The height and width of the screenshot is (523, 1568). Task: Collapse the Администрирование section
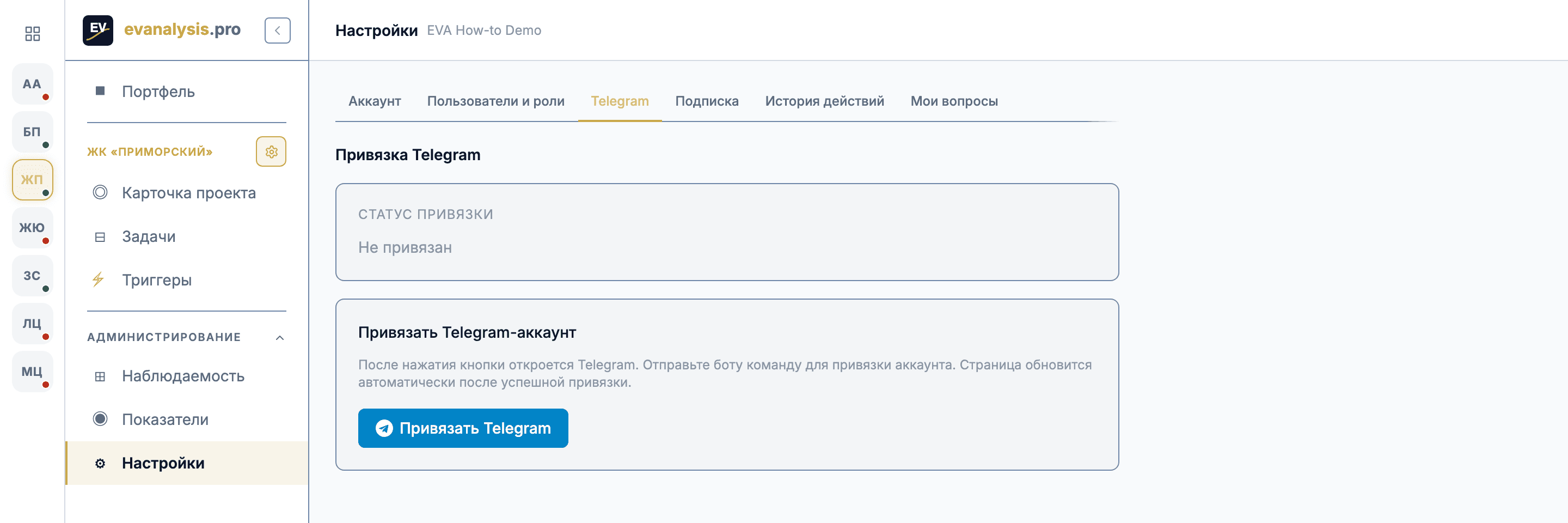280,337
